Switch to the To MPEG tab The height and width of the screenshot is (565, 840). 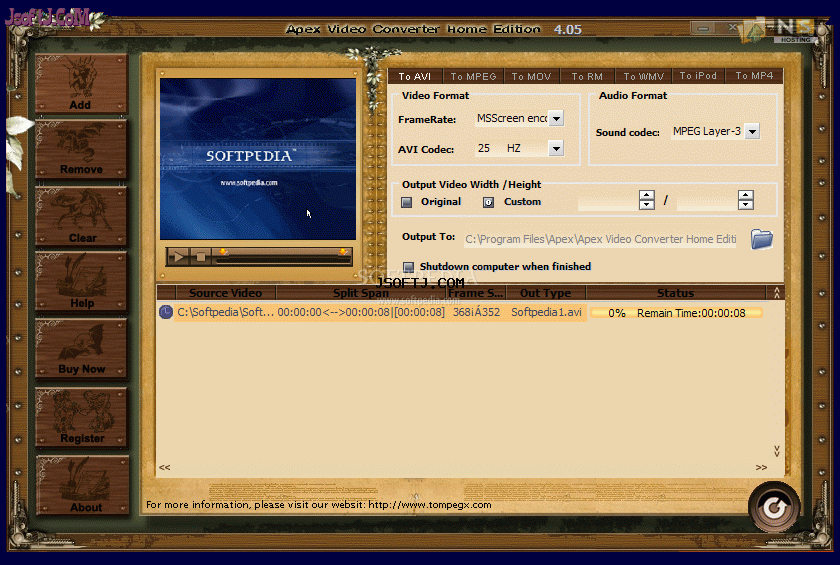(x=473, y=76)
